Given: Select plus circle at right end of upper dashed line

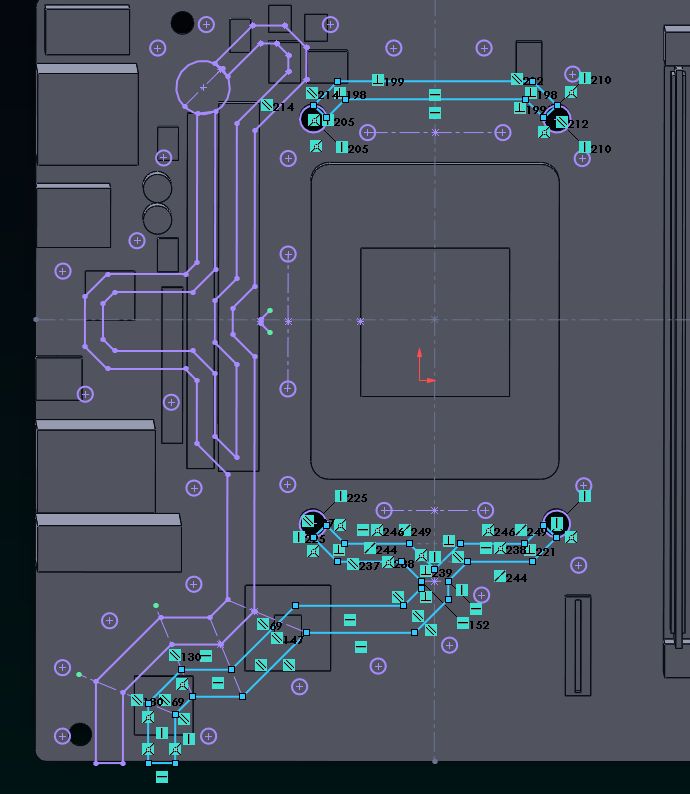Looking at the screenshot, I should click(502, 133).
